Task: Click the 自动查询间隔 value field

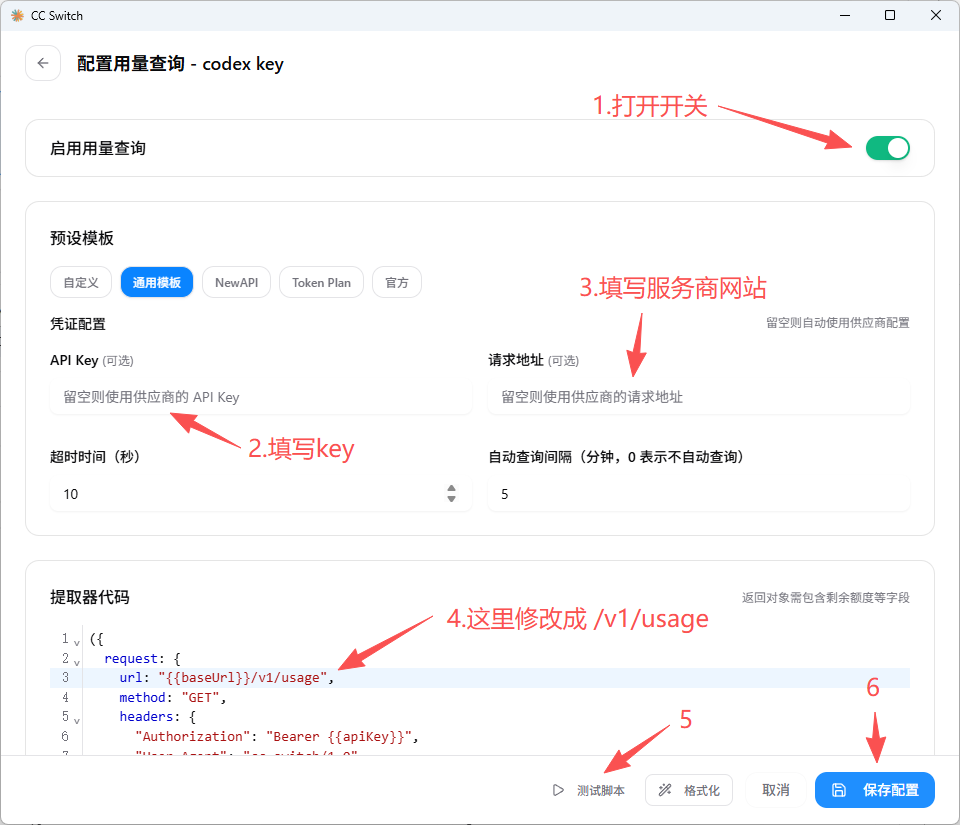Action: [699, 494]
